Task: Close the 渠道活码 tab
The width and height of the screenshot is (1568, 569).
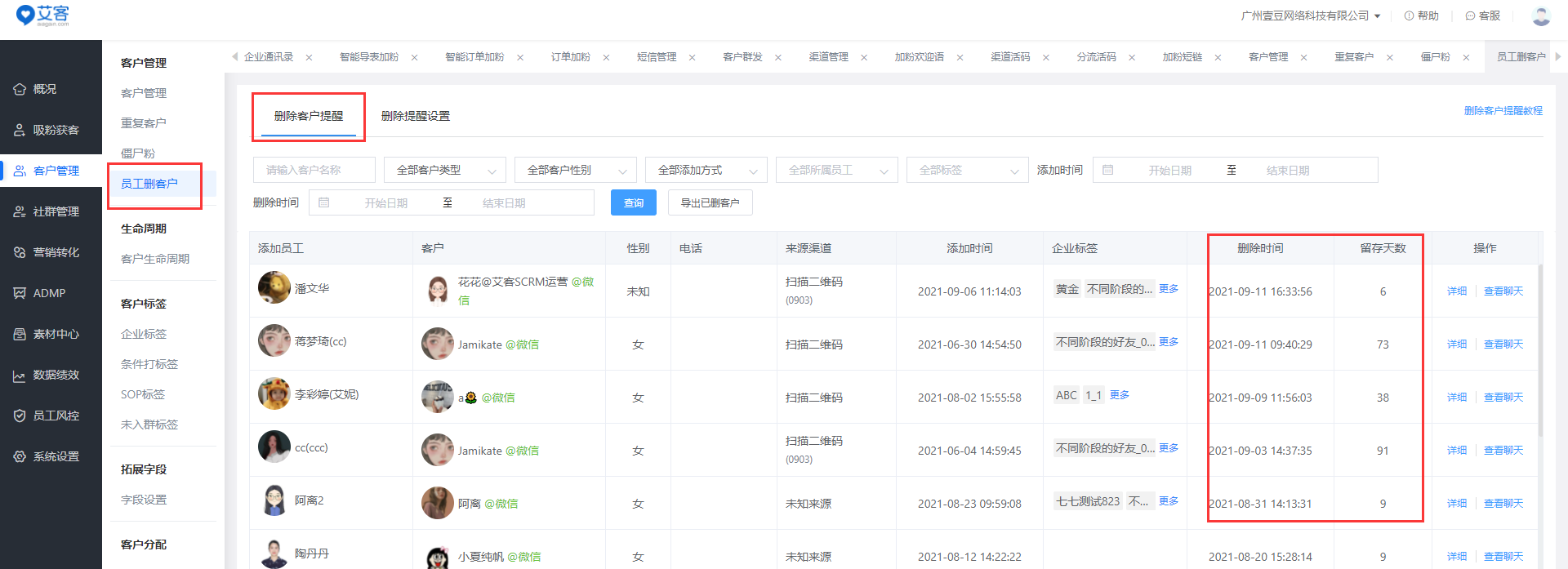Action: click(1045, 57)
